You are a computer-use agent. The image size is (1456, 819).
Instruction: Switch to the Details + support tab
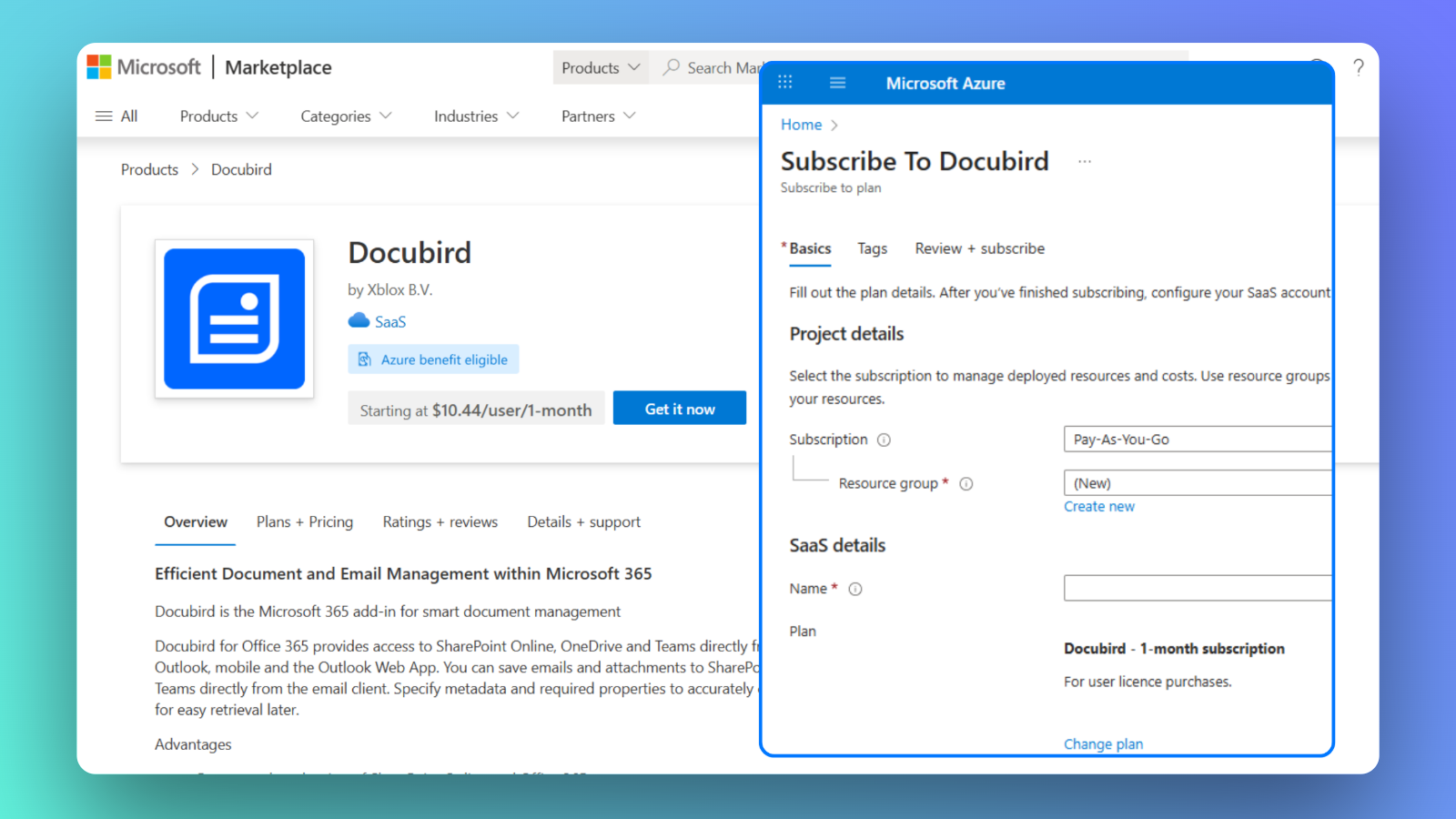tap(584, 522)
